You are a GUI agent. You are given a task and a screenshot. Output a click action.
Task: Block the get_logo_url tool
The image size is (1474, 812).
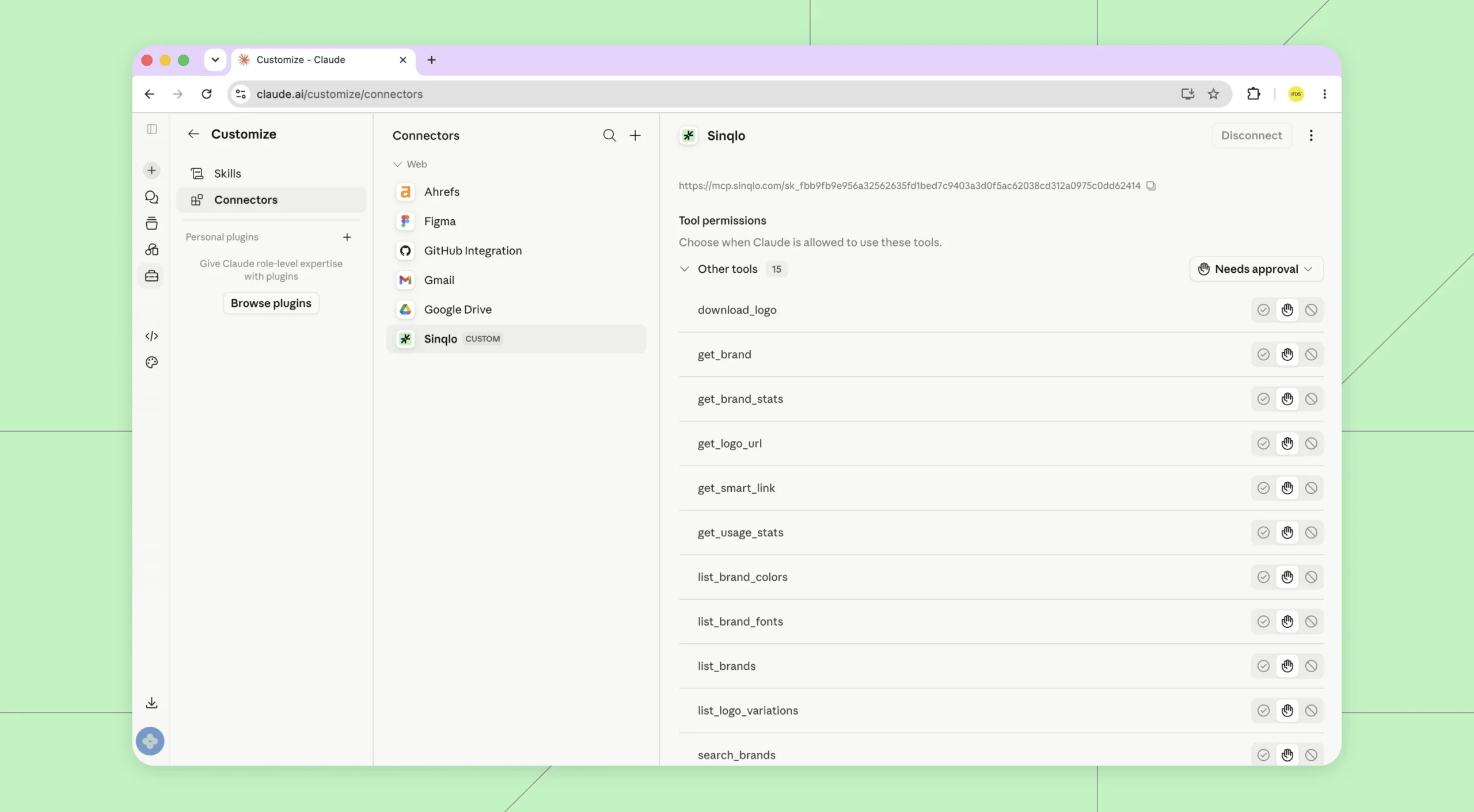point(1311,444)
